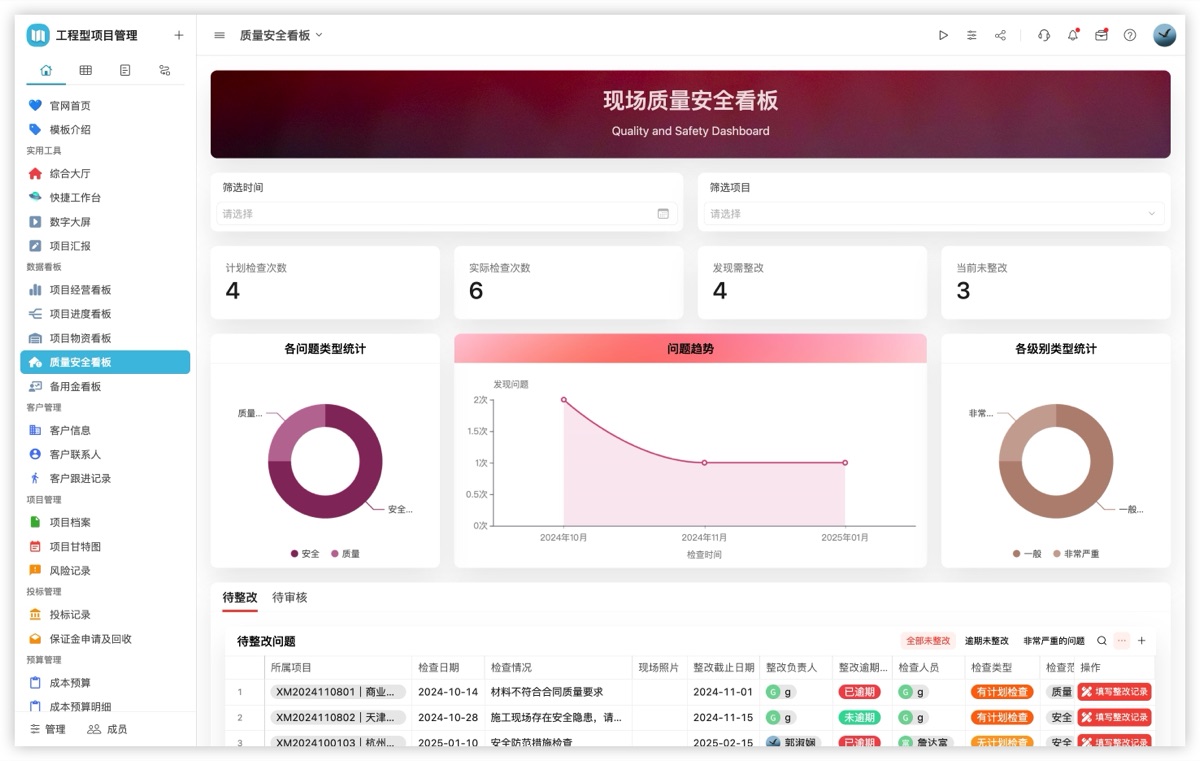Click the 所属项目 column header
The width and height of the screenshot is (1200, 761).
pos(337,667)
